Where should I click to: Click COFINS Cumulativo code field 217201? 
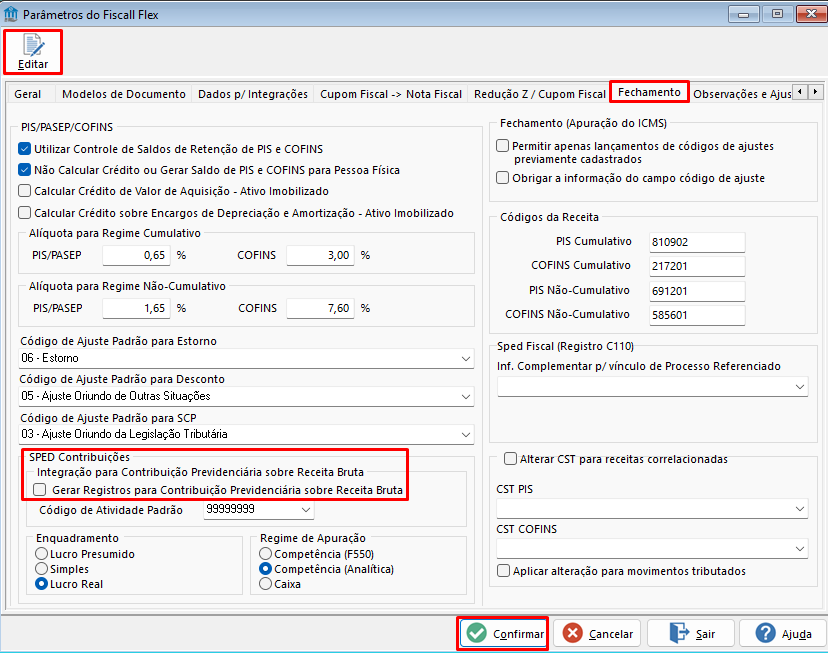click(697, 266)
